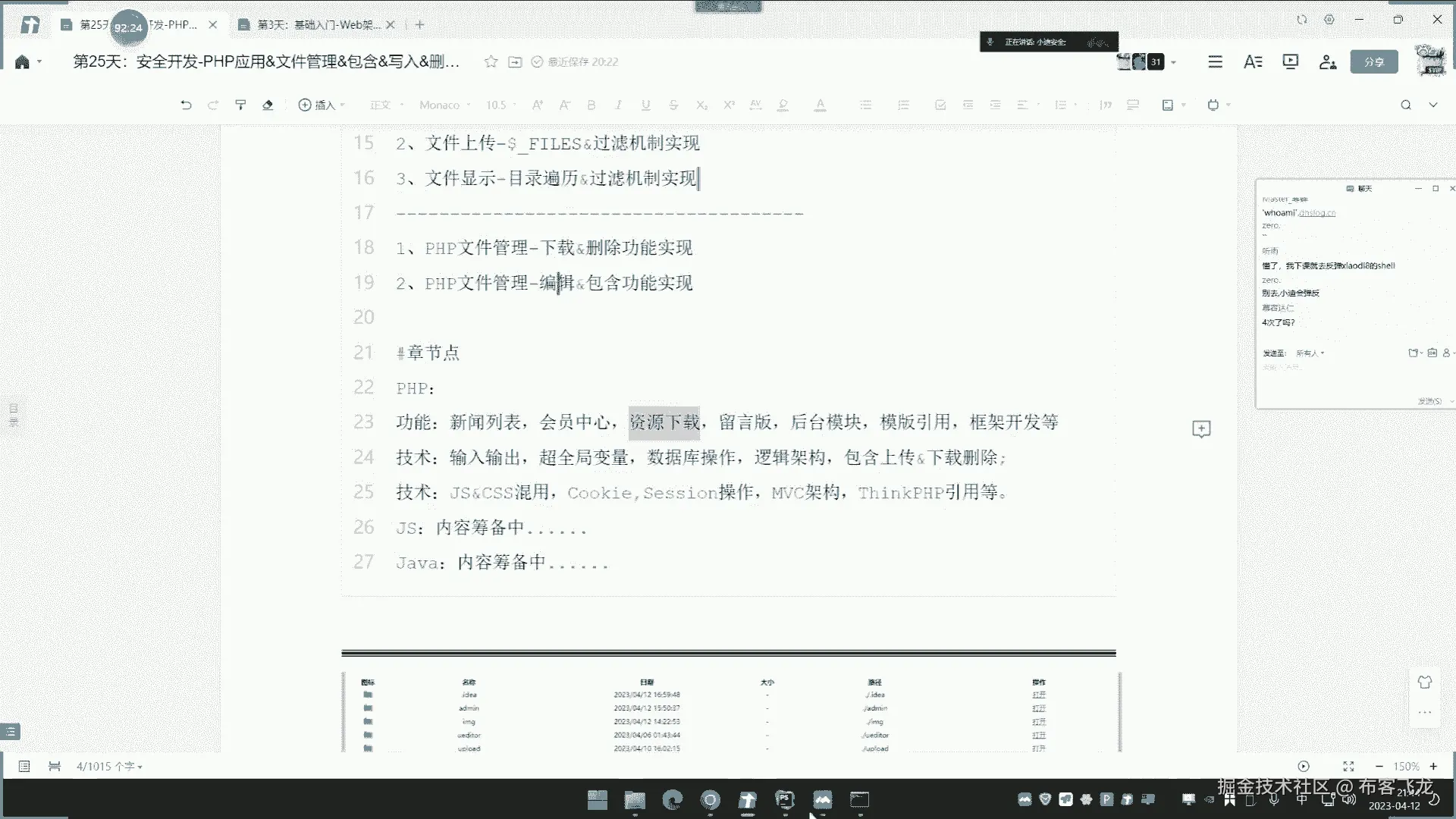The image size is (1456, 819).
Task: Open the 10.5 font size dropdown
Action: click(x=500, y=105)
